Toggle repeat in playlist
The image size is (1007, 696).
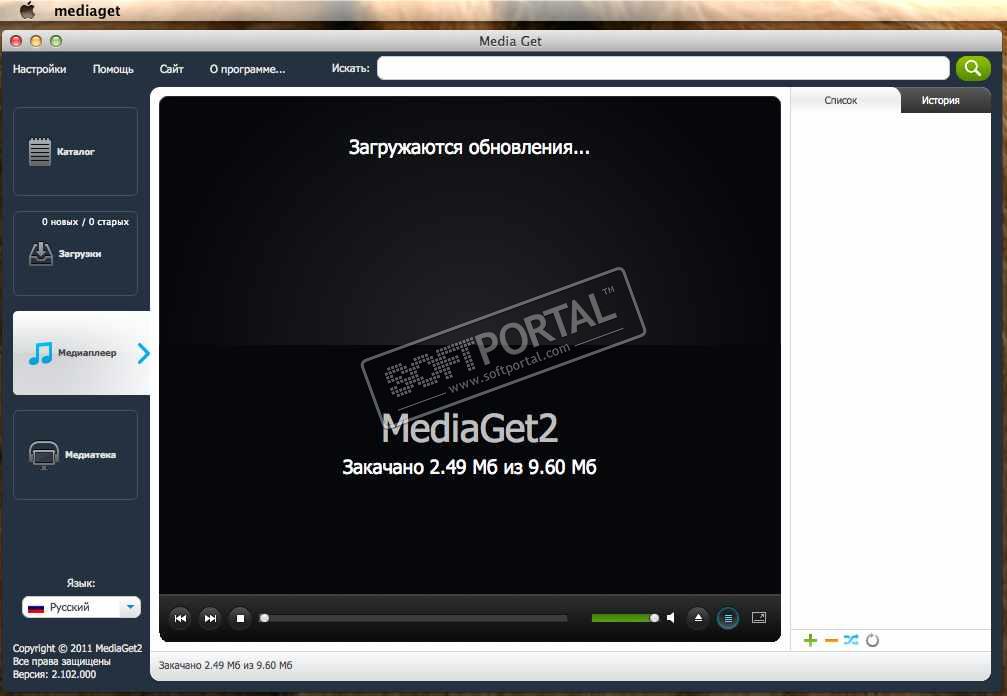[872, 640]
